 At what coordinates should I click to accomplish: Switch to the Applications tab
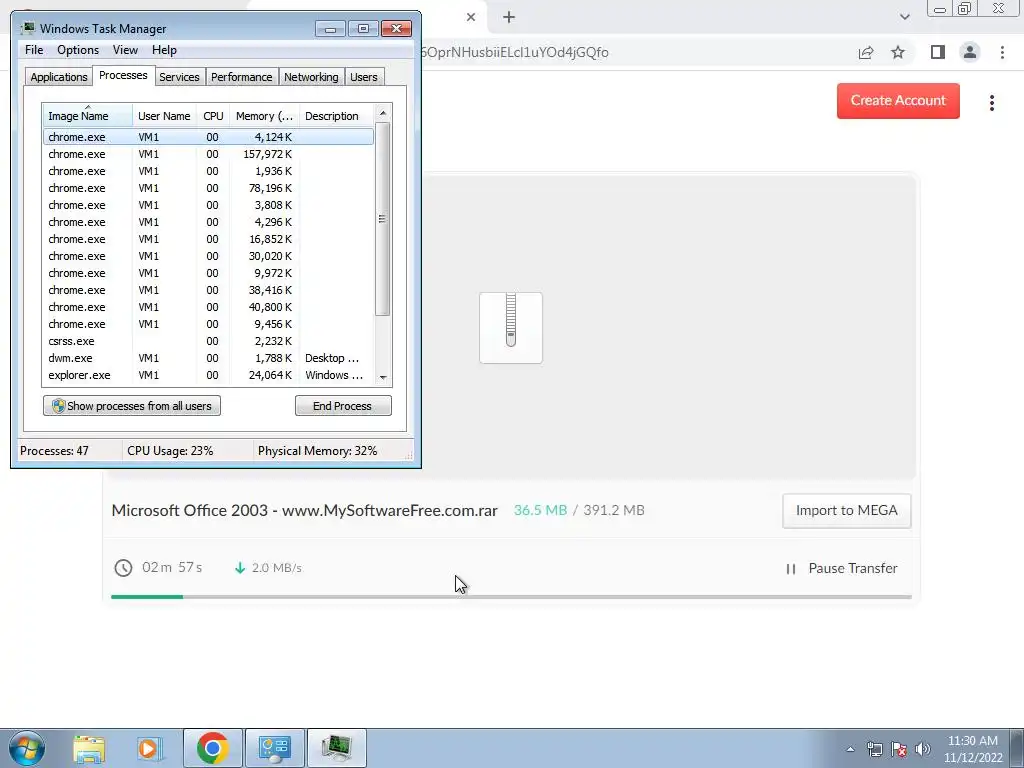coord(59,77)
